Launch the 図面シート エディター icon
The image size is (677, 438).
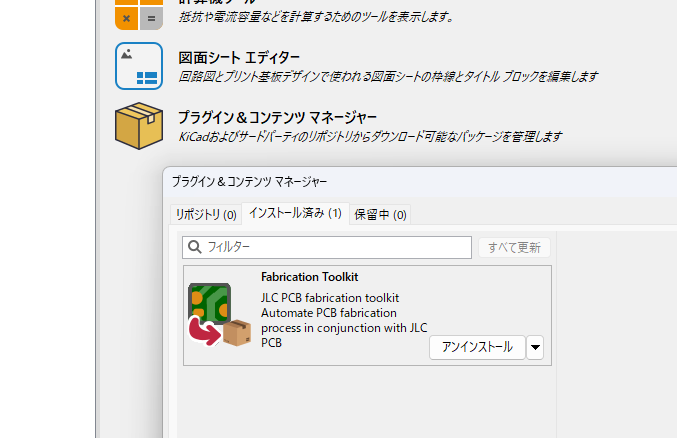pos(139,66)
